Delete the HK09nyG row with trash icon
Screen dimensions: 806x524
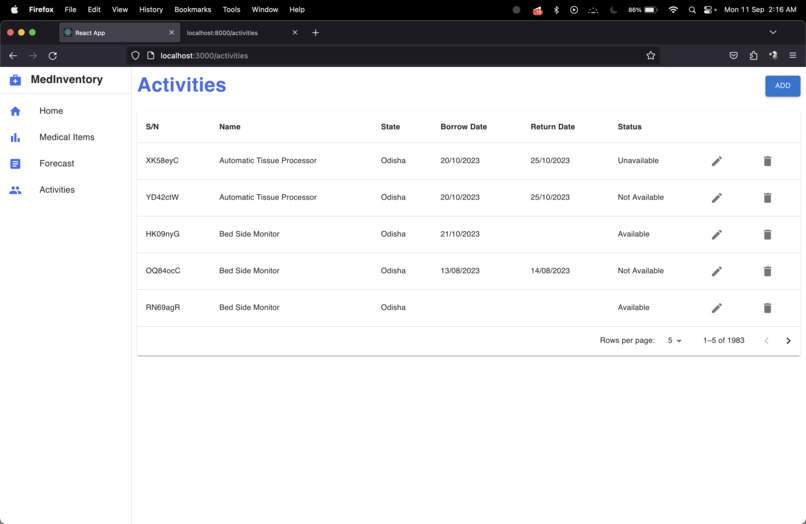pos(767,234)
